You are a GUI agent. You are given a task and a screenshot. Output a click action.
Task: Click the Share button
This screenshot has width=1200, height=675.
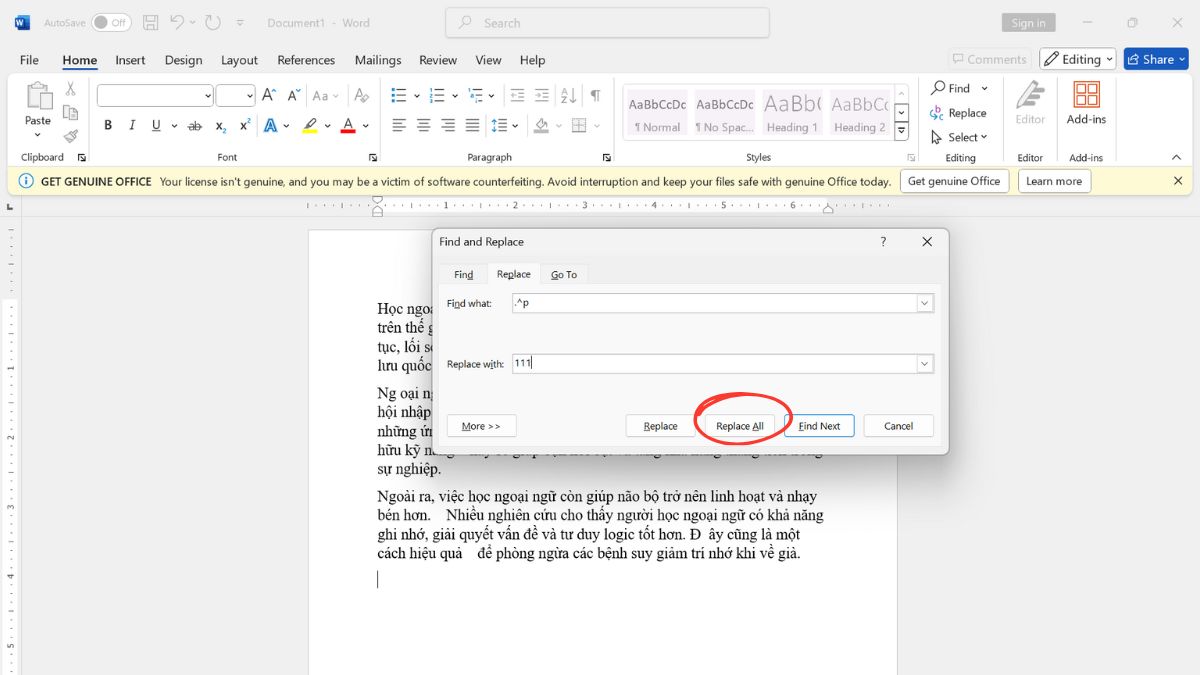pyautogui.click(x=1156, y=59)
